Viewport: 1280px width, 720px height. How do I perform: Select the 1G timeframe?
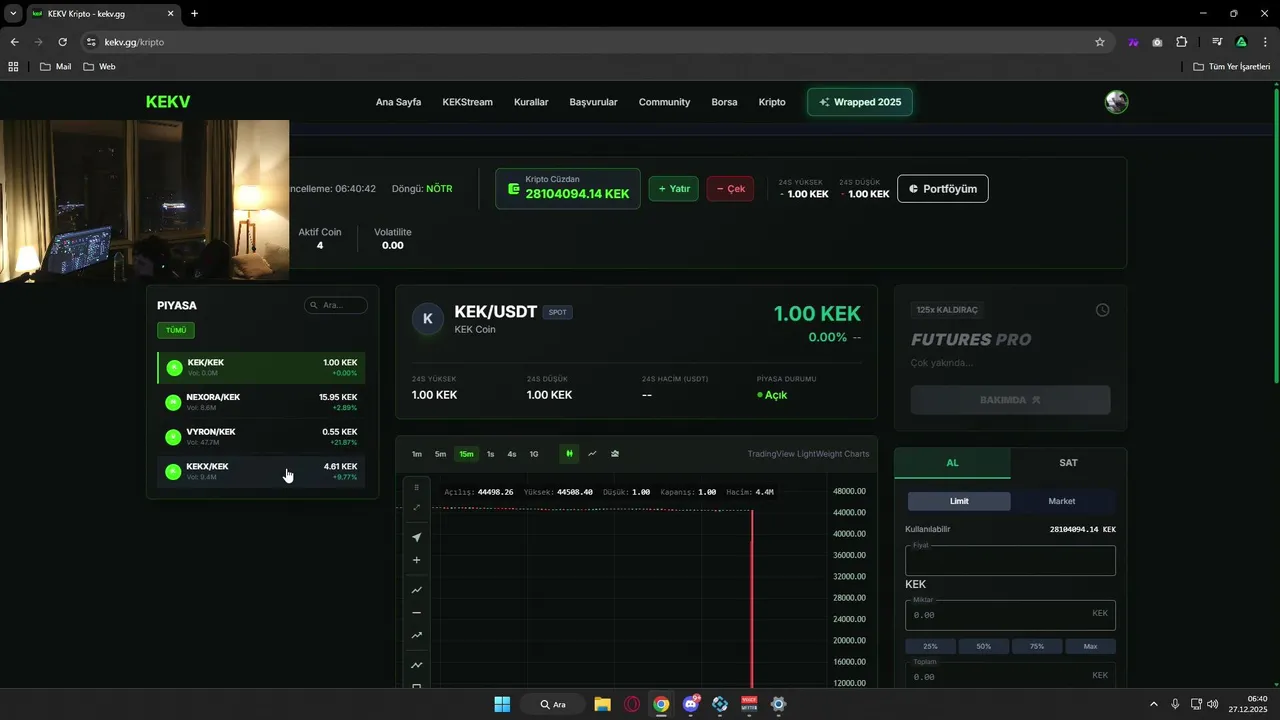click(x=534, y=454)
